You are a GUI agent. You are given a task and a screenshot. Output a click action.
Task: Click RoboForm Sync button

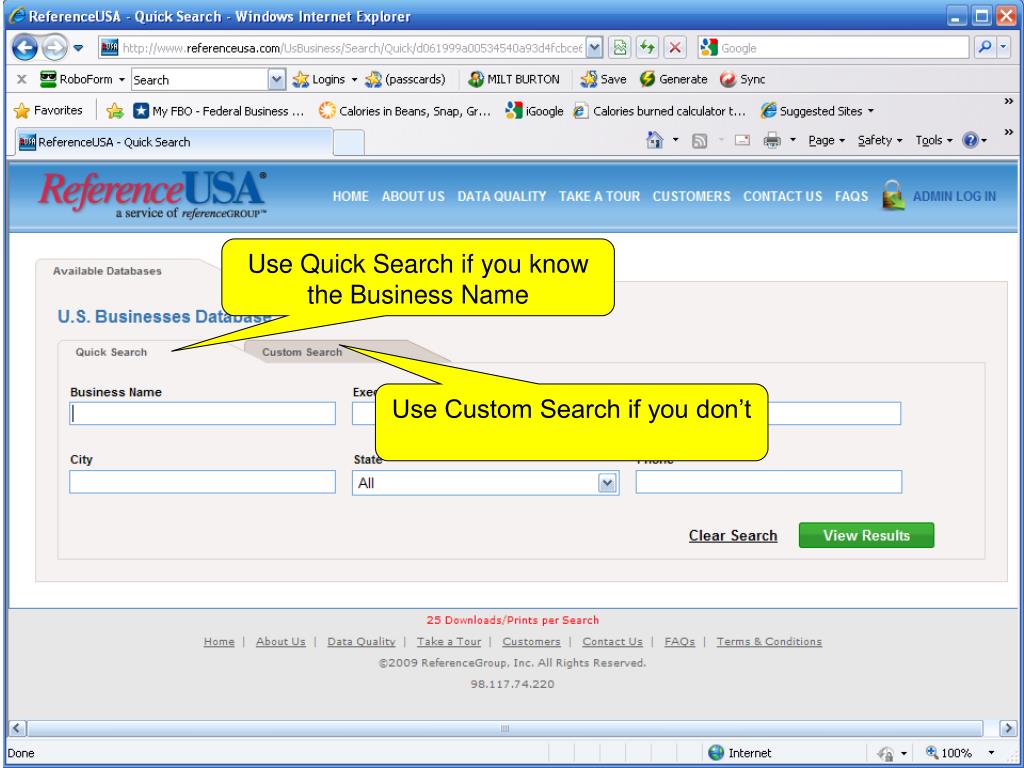coord(743,79)
